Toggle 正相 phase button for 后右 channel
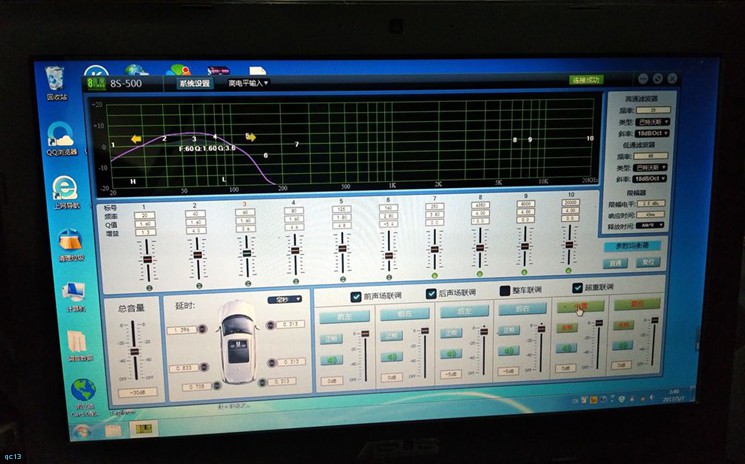745x464 pixels. [x=508, y=330]
